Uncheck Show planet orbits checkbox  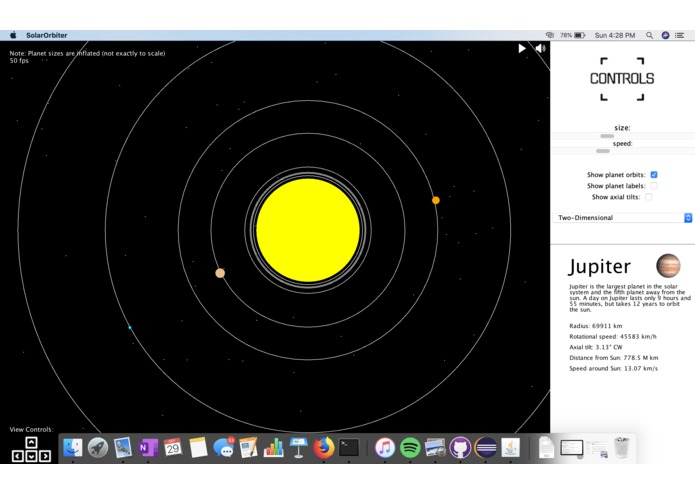pyautogui.click(x=654, y=175)
